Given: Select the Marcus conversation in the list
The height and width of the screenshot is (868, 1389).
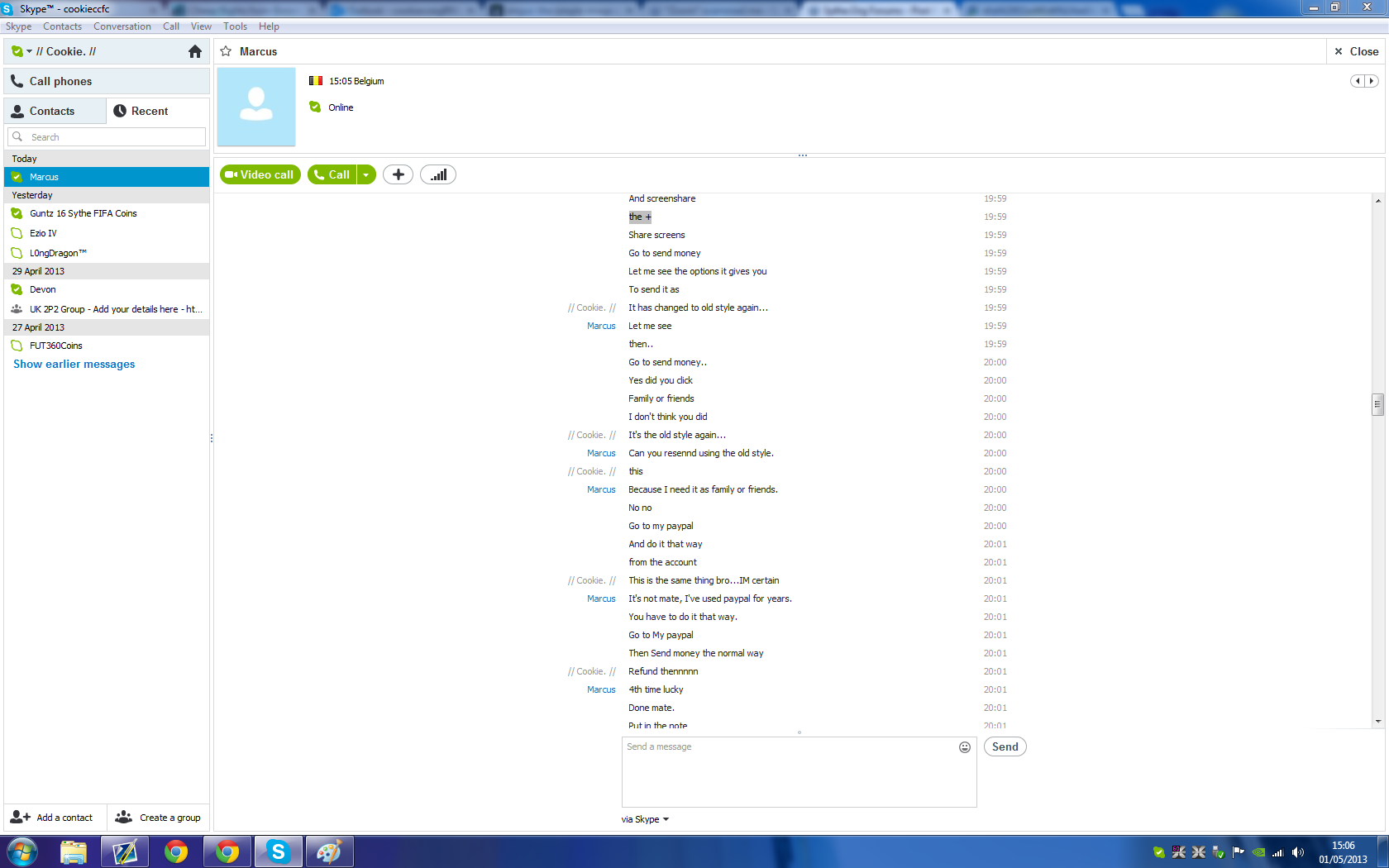Looking at the screenshot, I should coord(107,177).
